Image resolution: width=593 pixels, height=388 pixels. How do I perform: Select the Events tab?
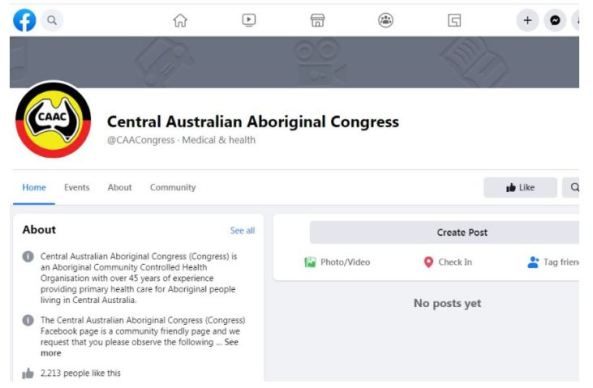(77, 188)
